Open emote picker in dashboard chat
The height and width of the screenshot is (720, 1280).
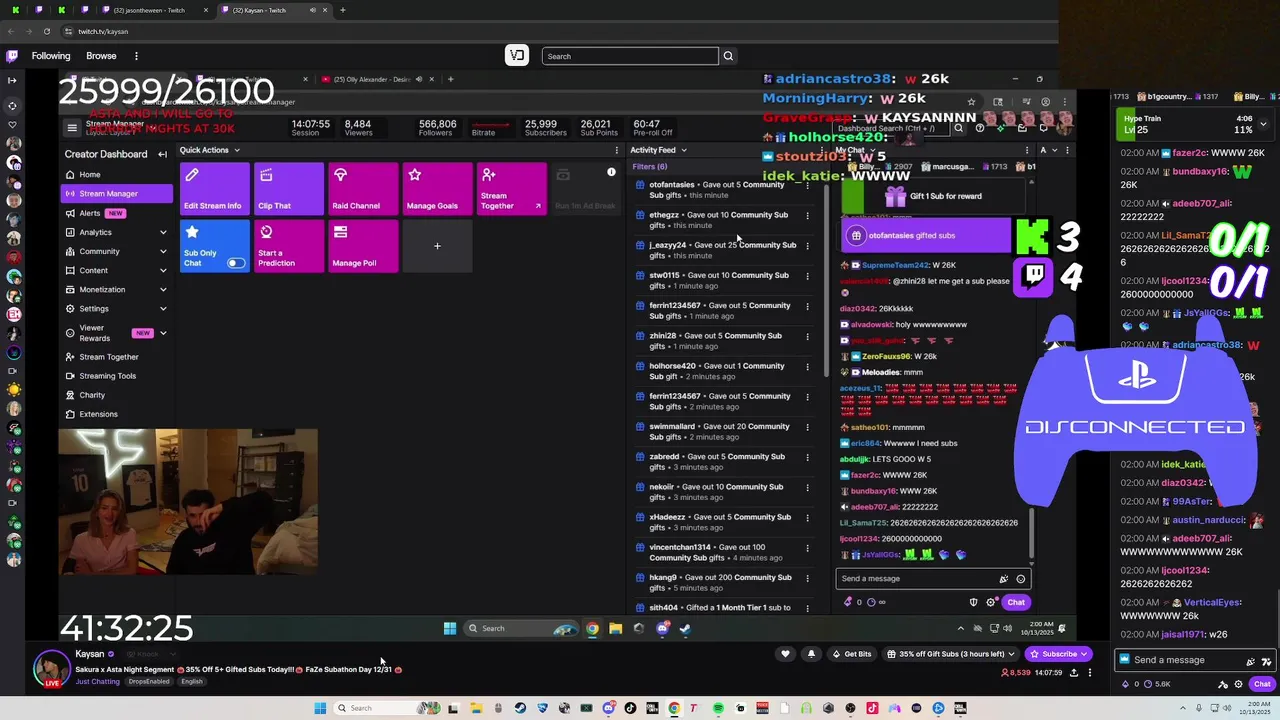tap(1020, 578)
